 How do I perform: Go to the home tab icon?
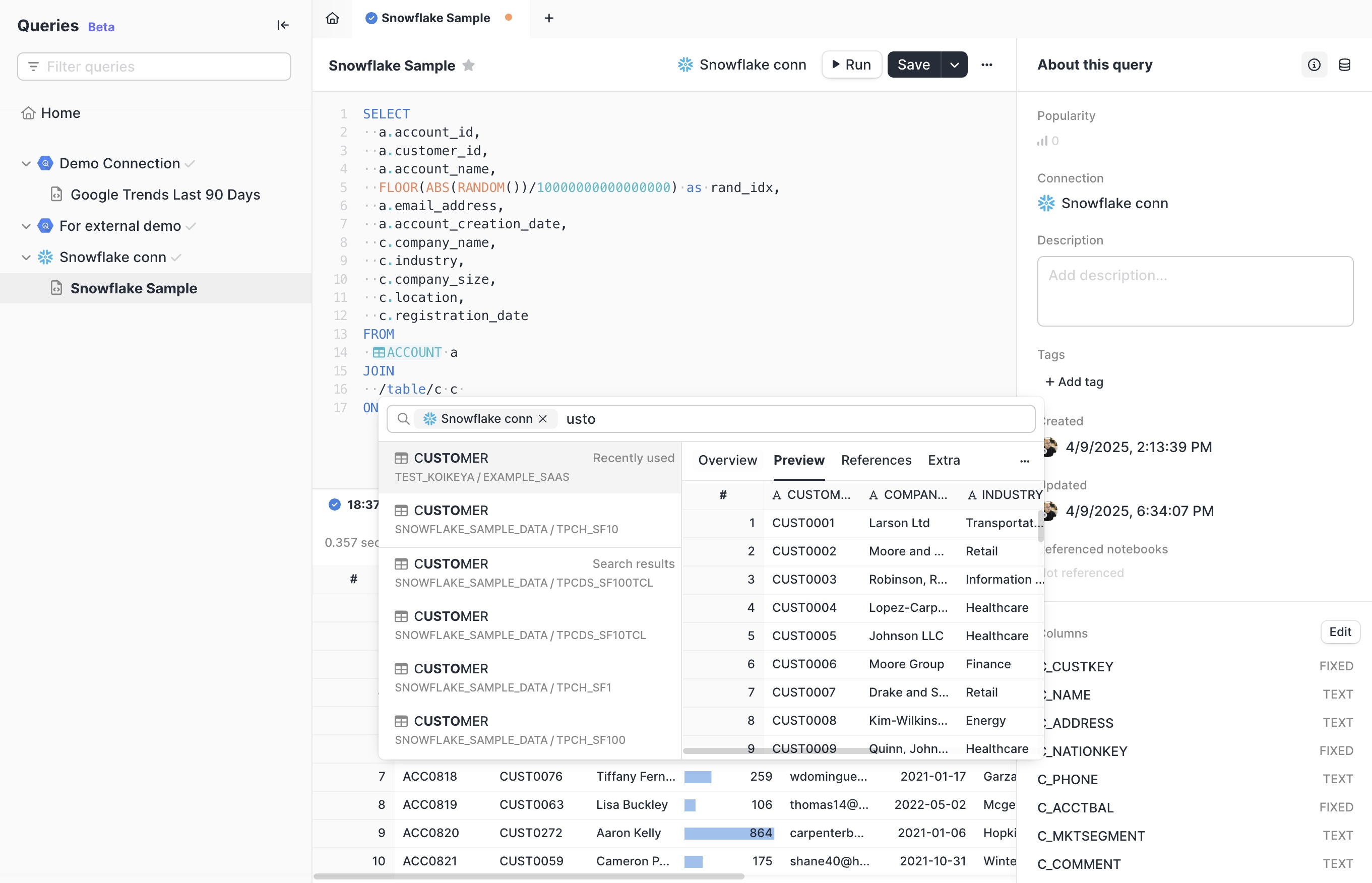pos(333,18)
